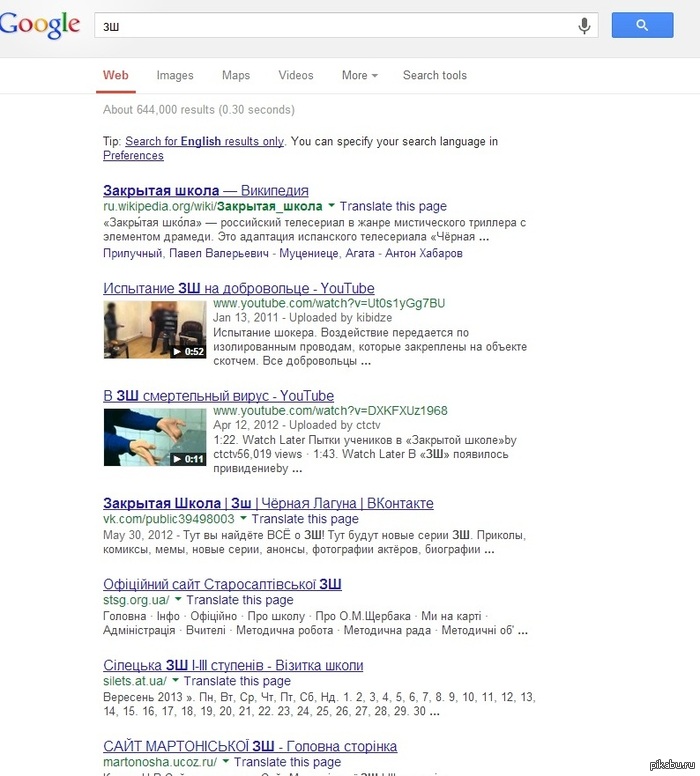
Task: Open 'В ЗШ смертельный вирус - YouTube' result
Action: (218, 396)
